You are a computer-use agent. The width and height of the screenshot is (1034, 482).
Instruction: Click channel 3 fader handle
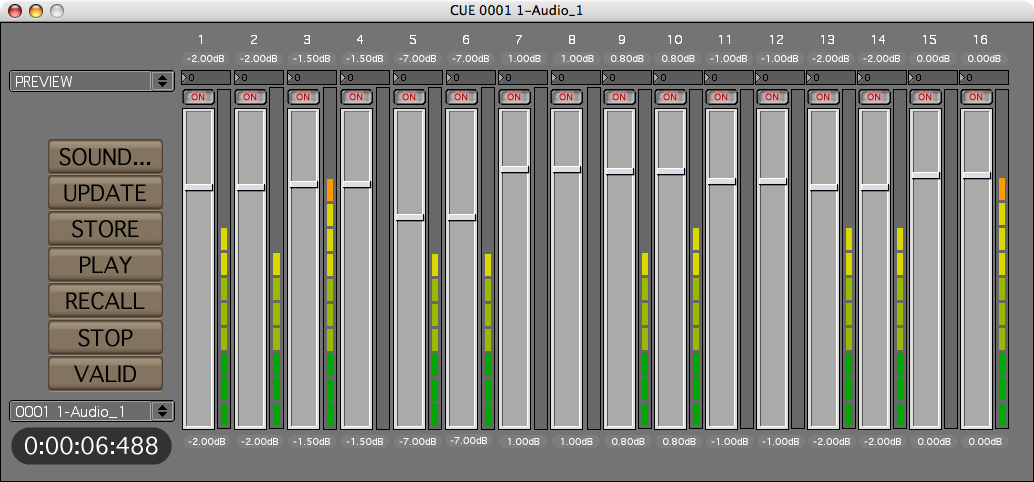(303, 184)
